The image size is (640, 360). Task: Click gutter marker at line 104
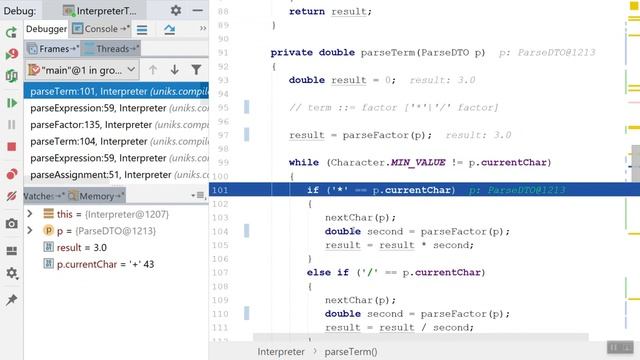(x=247, y=231)
